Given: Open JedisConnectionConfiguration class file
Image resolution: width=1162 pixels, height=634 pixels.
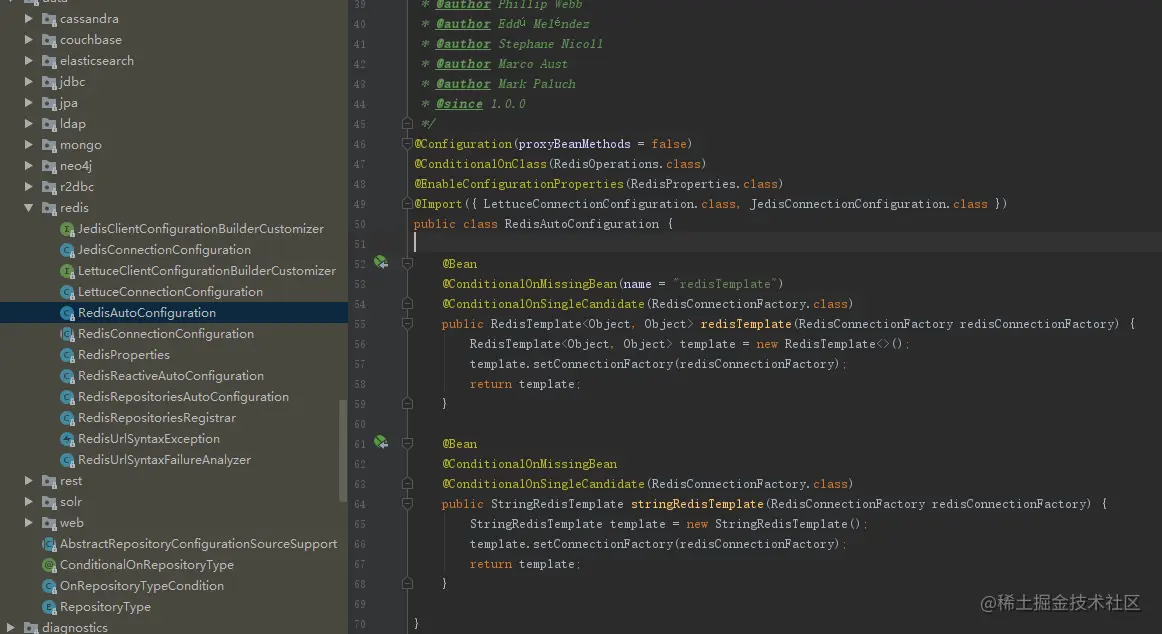Looking at the screenshot, I should [x=164, y=250].
